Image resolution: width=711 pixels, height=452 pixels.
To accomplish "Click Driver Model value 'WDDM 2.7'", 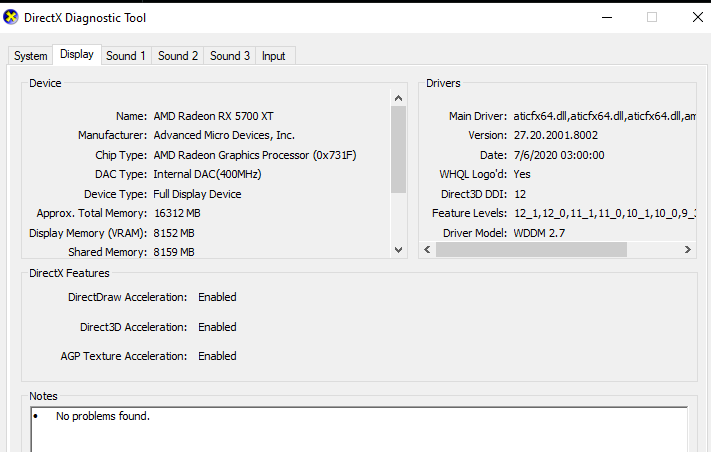I will click(539, 233).
